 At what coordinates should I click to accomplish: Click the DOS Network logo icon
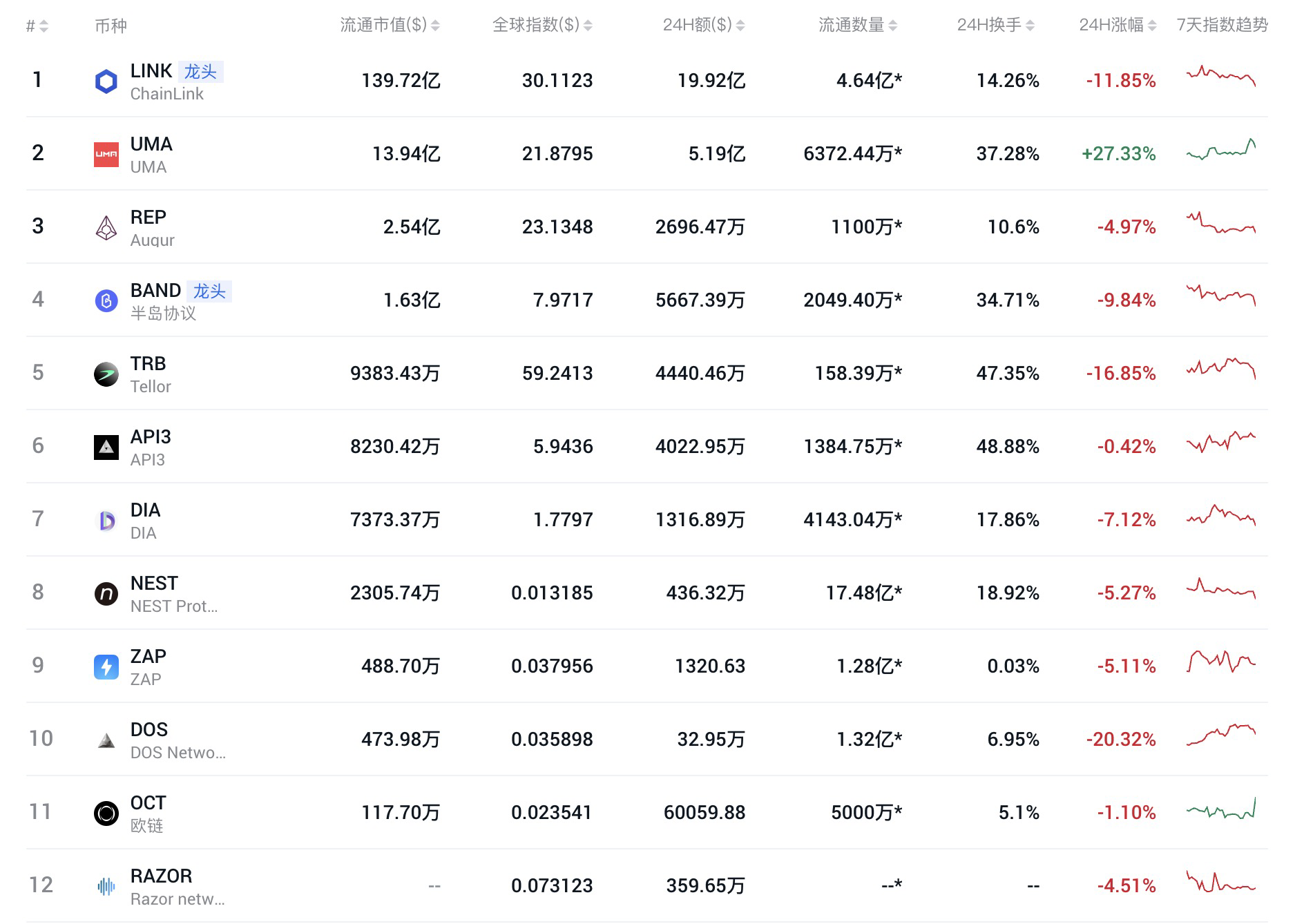(106, 740)
